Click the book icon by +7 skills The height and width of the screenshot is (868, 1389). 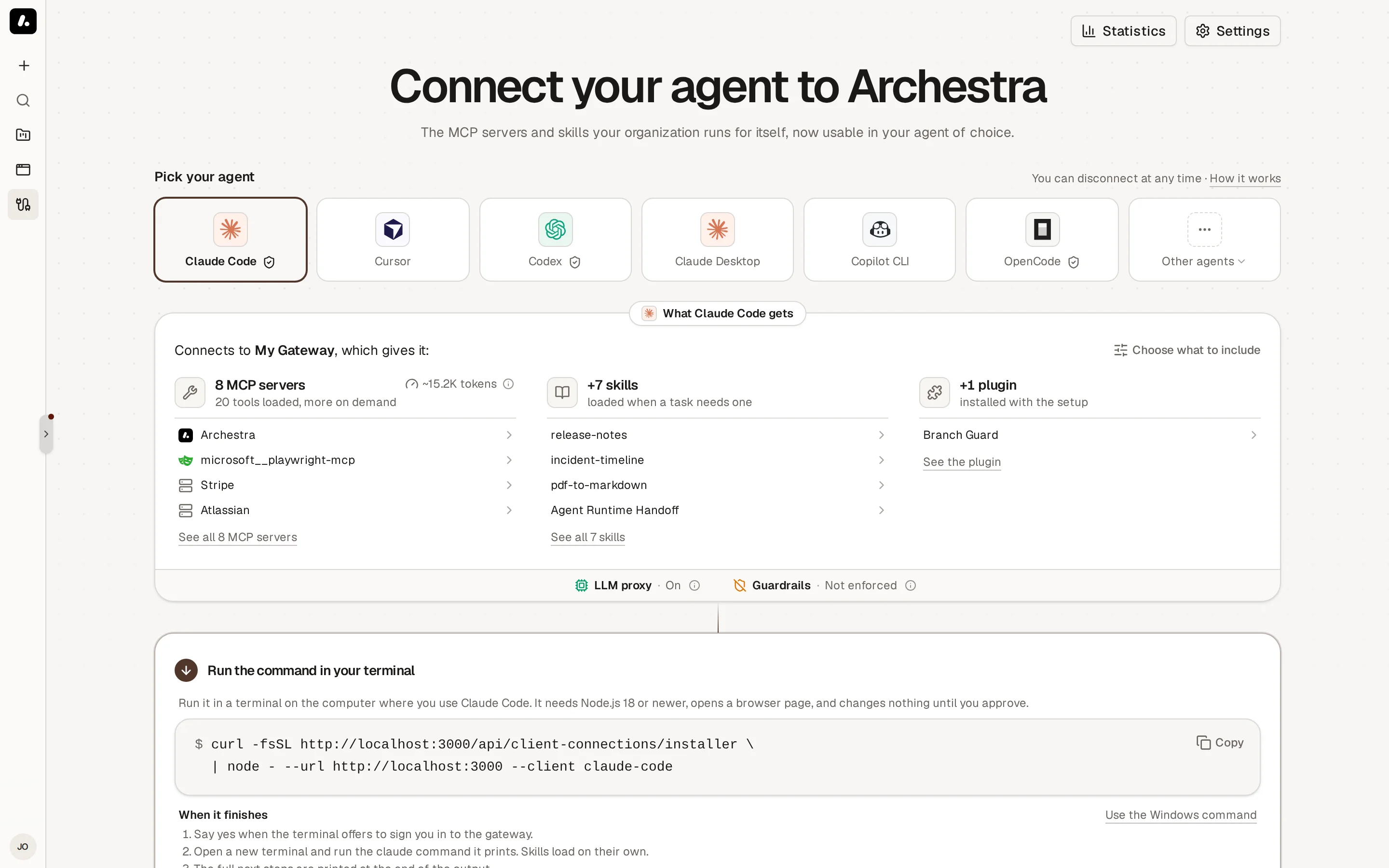coord(562,393)
